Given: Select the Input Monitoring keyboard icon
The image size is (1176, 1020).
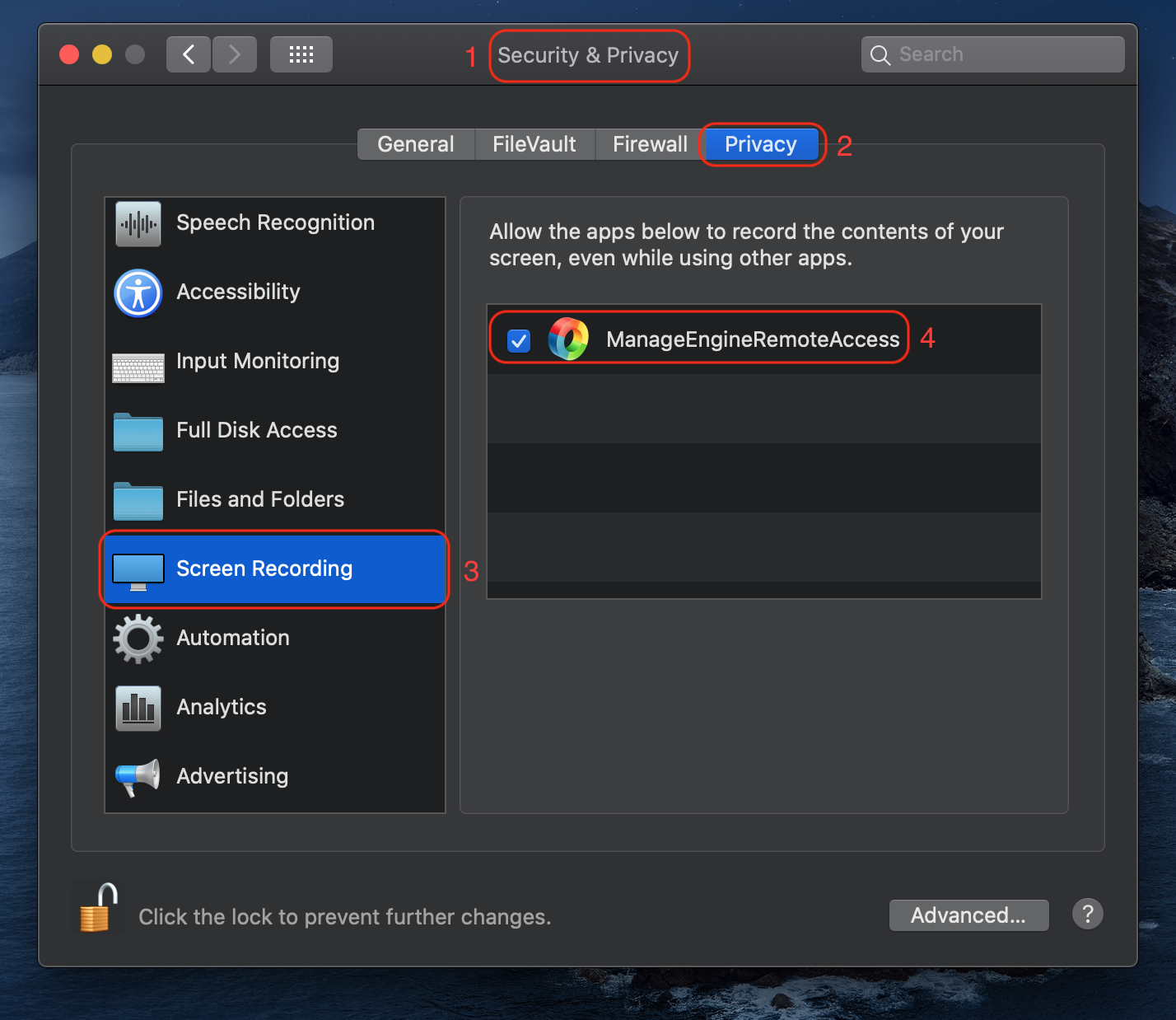Looking at the screenshot, I should coord(137,368).
